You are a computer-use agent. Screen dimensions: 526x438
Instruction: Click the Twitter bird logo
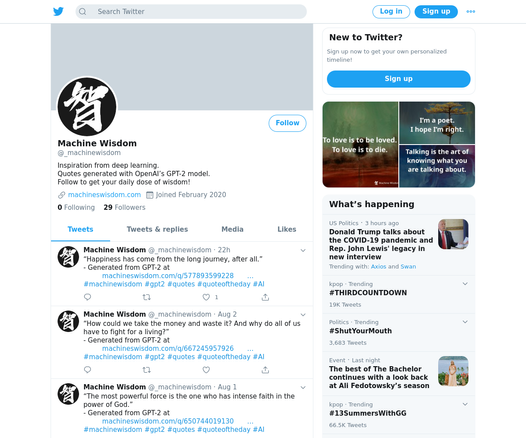point(58,11)
